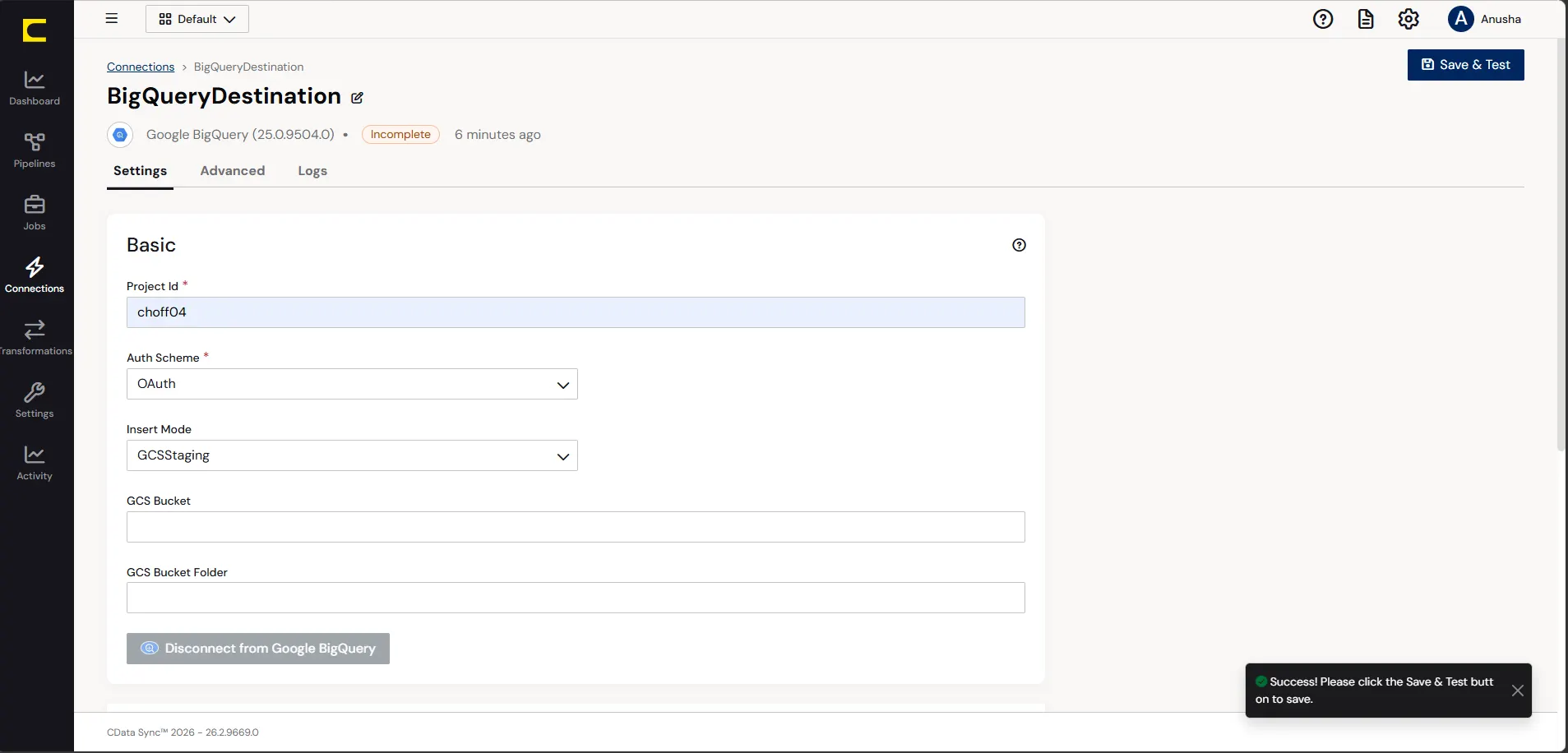Open the Activity sidebar section

pyautogui.click(x=35, y=464)
